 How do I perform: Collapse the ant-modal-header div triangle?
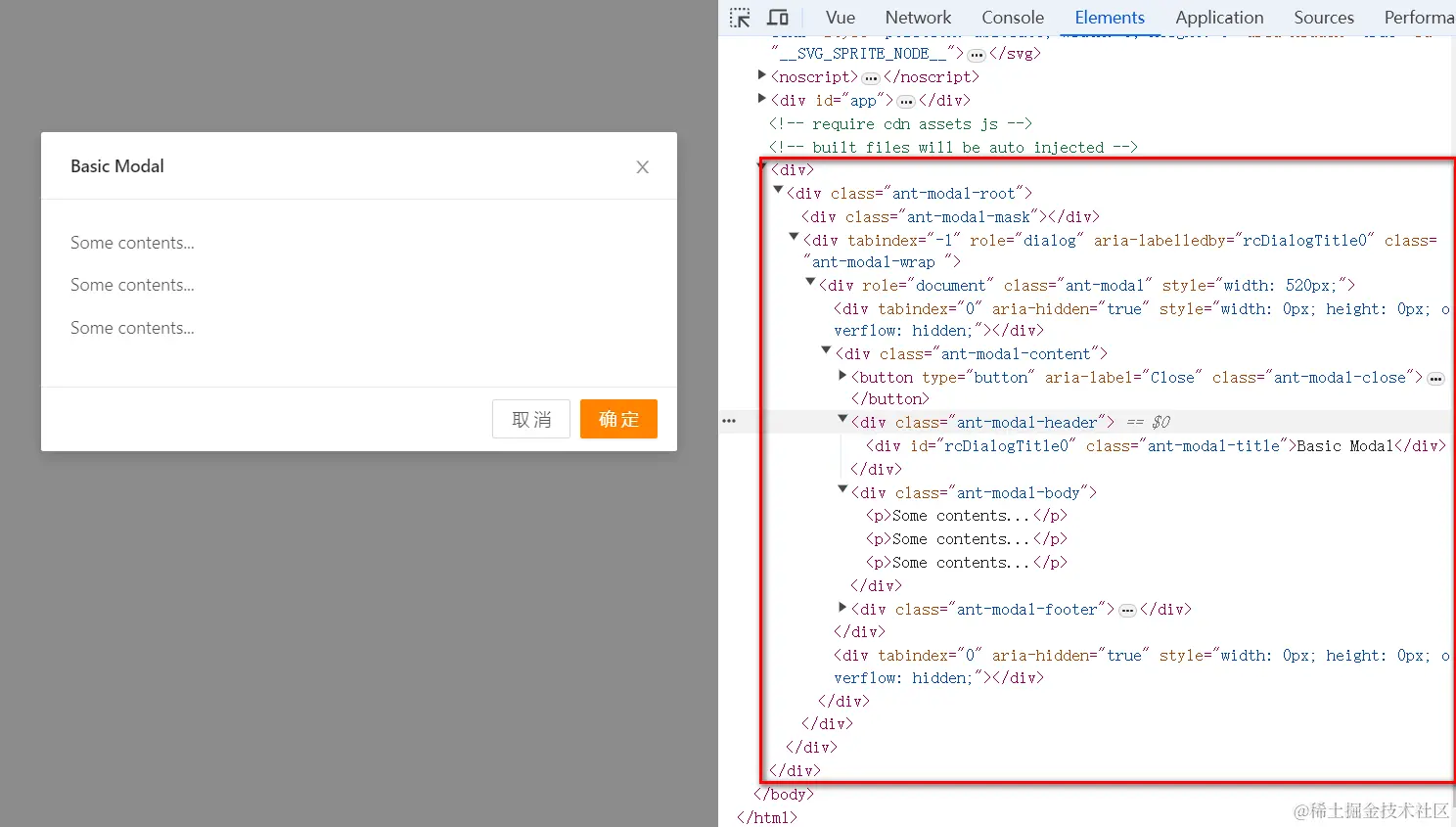[x=842, y=420]
